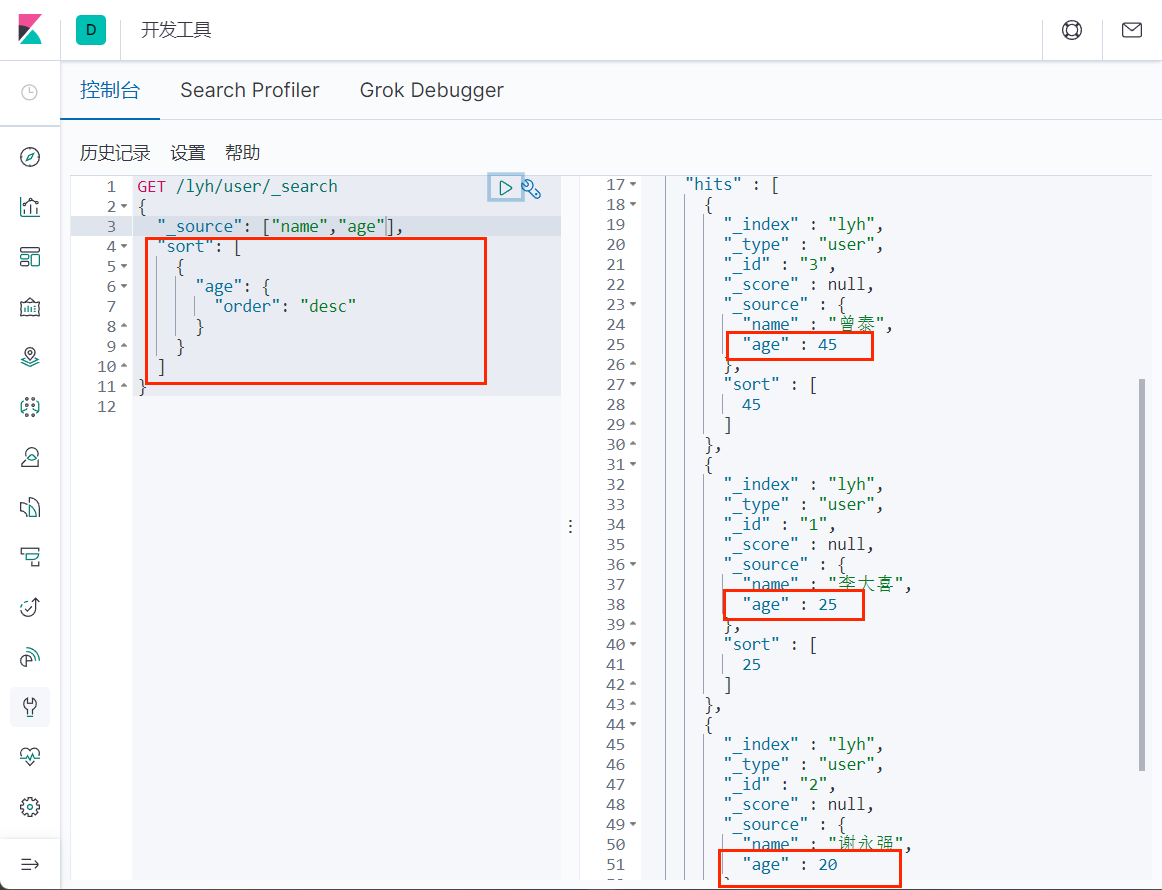
Task: Expand the sidebar with the bottom arrow icon
Action: [x=30, y=864]
